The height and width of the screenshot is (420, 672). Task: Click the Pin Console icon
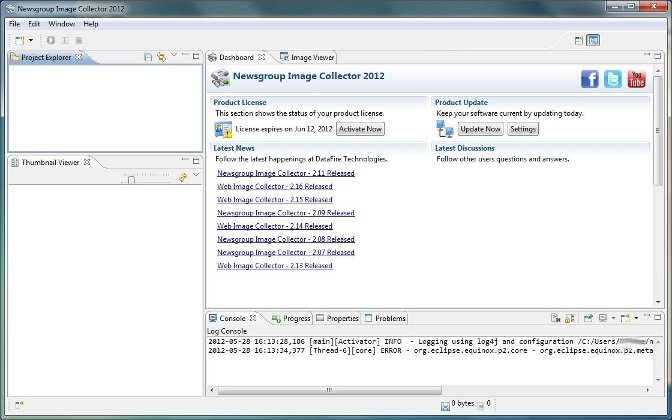tap(588, 318)
